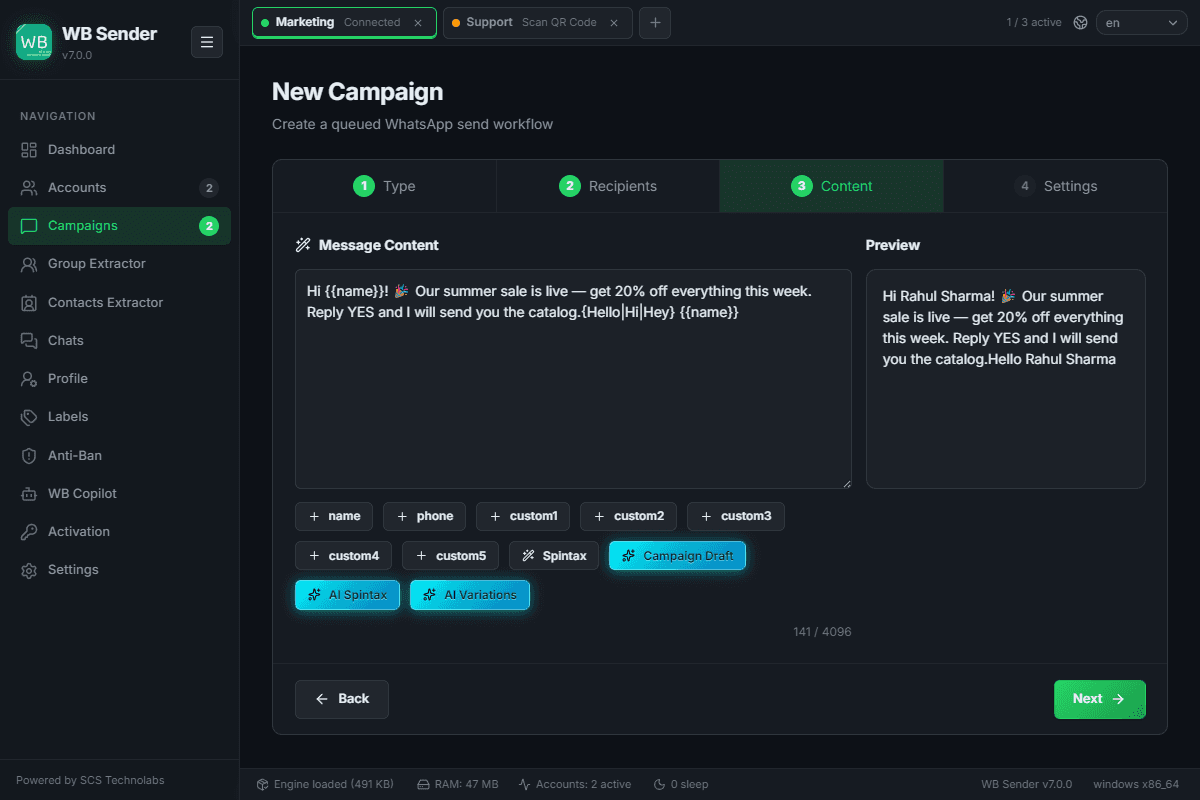
Task: Open the Anti-Ban page
Action: [119, 455]
